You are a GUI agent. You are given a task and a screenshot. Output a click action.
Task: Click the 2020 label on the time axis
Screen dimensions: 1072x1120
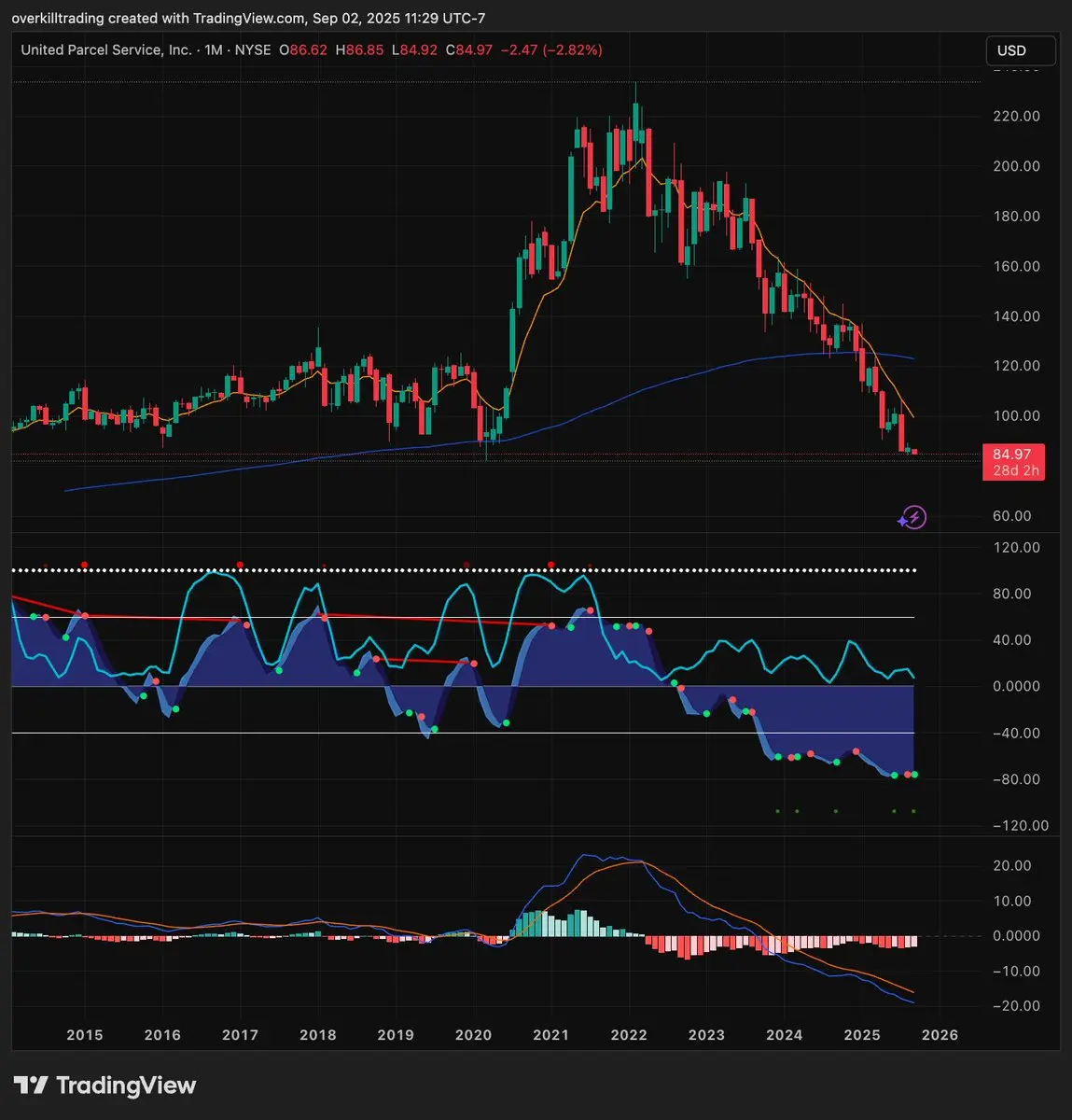tap(473, 1035)
